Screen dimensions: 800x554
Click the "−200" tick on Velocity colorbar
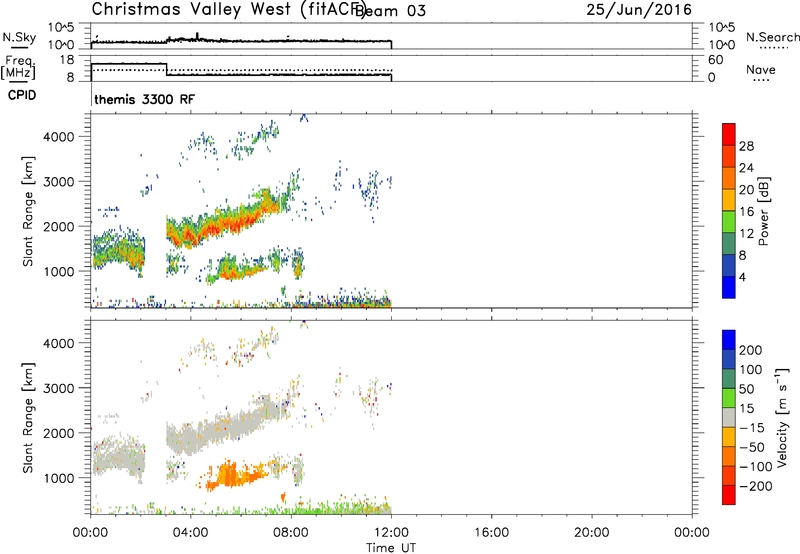pos(755,486)
